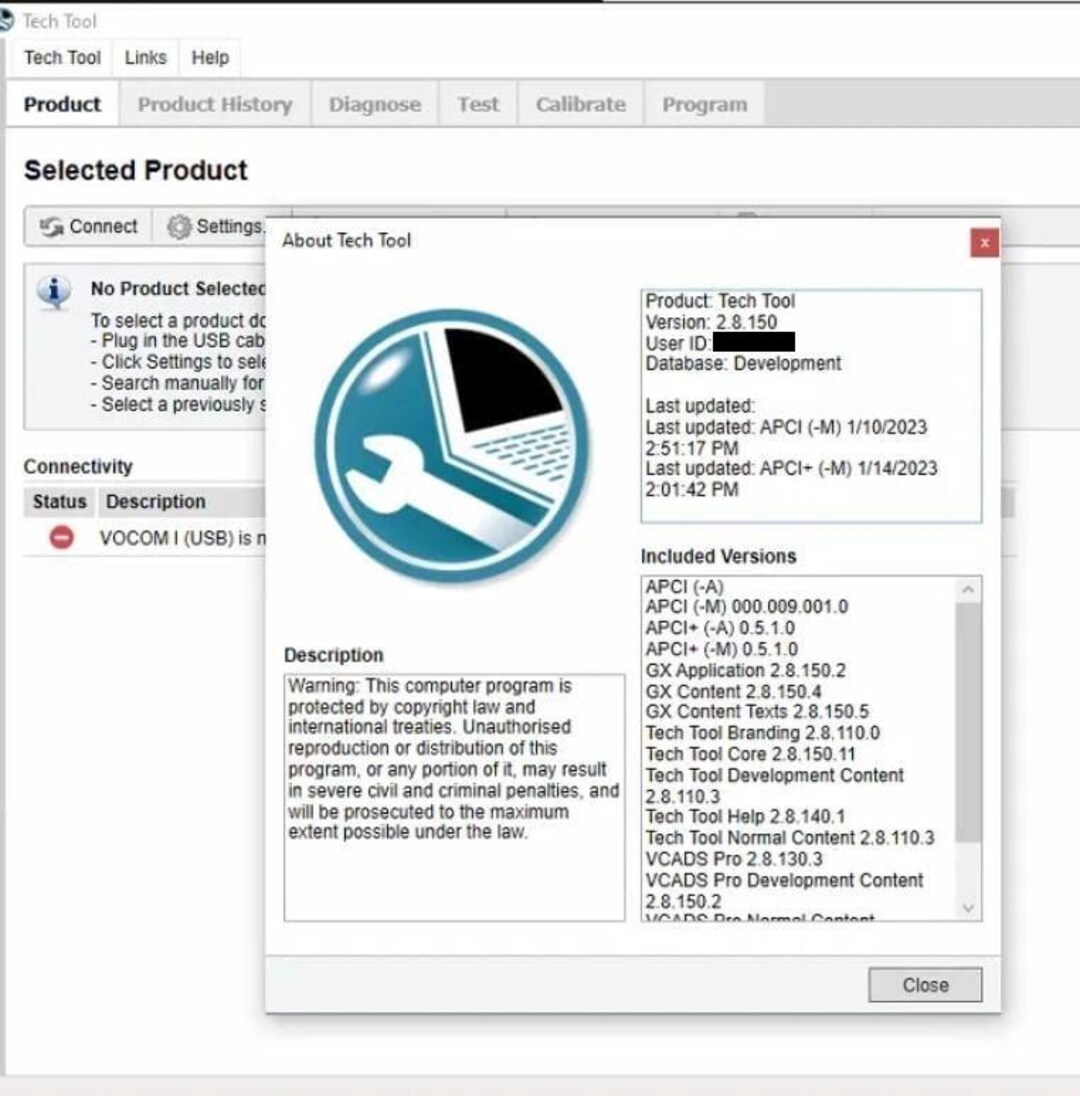Open the Help menu

point(209,57)
